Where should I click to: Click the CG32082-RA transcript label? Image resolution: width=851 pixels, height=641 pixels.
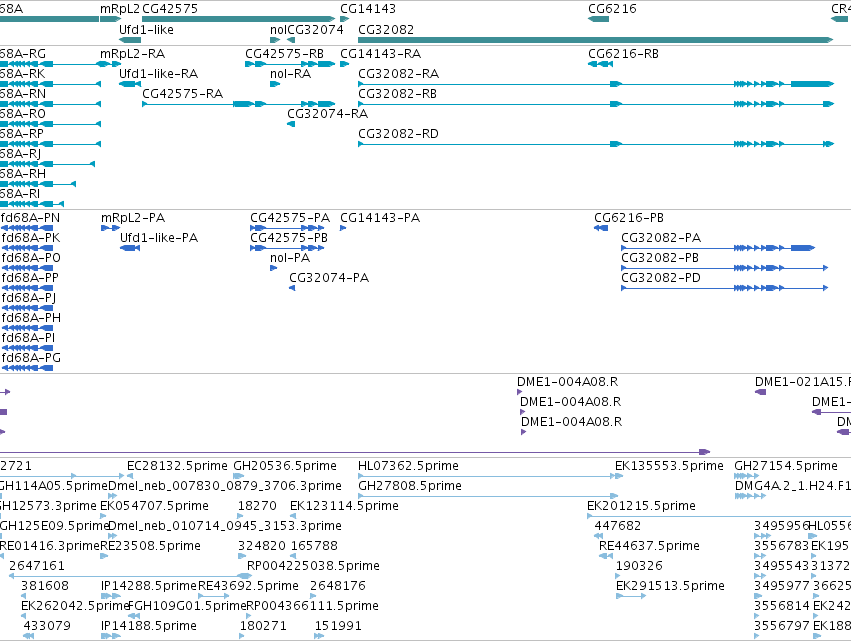tap(398, 74)
